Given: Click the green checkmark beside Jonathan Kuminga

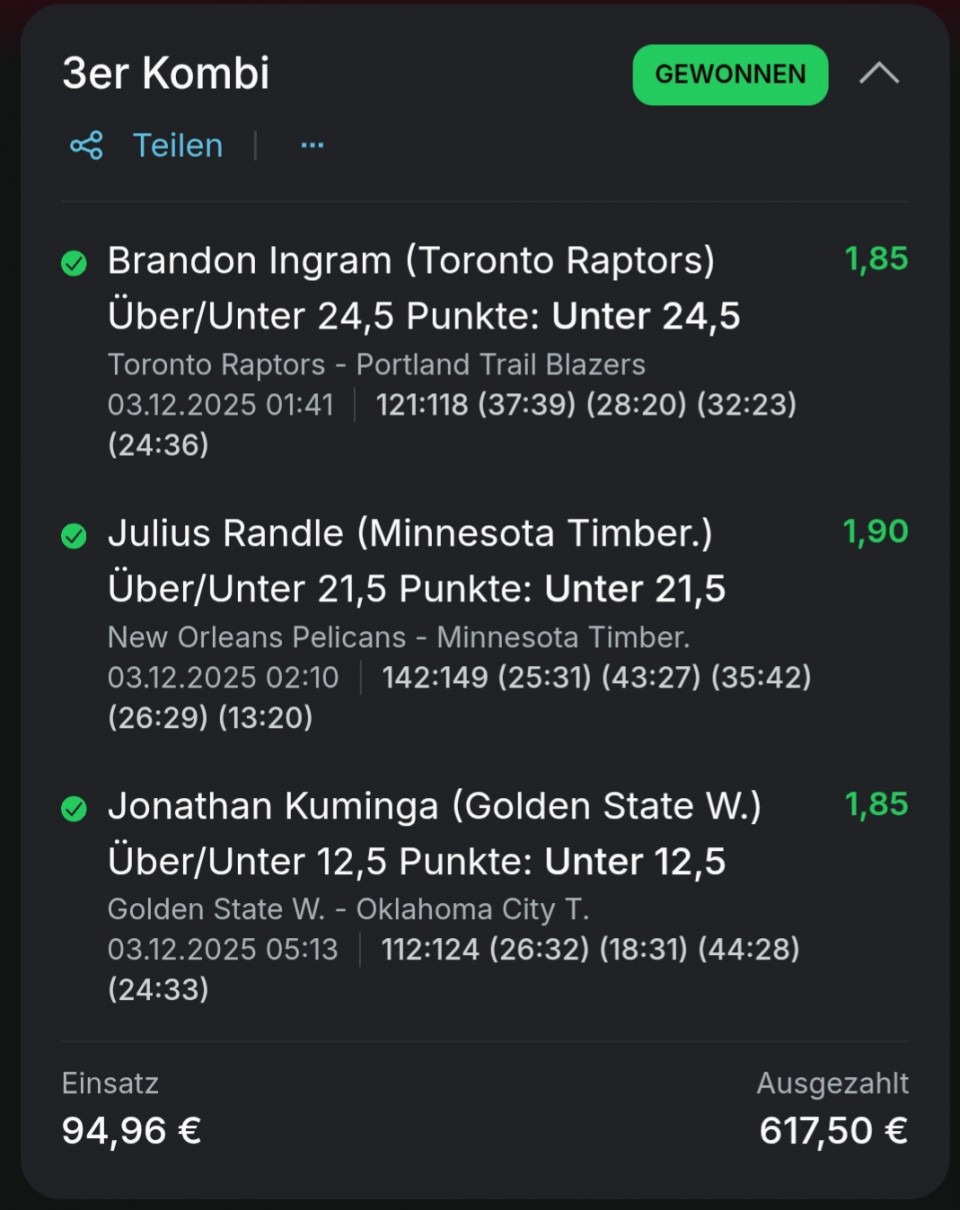Looking at the screenshot, I should point(74,809).
